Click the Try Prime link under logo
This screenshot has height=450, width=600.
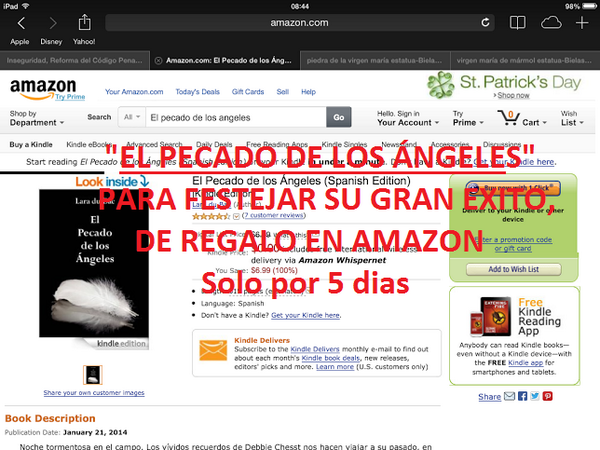pyautogui.click(x=70, y=97)
